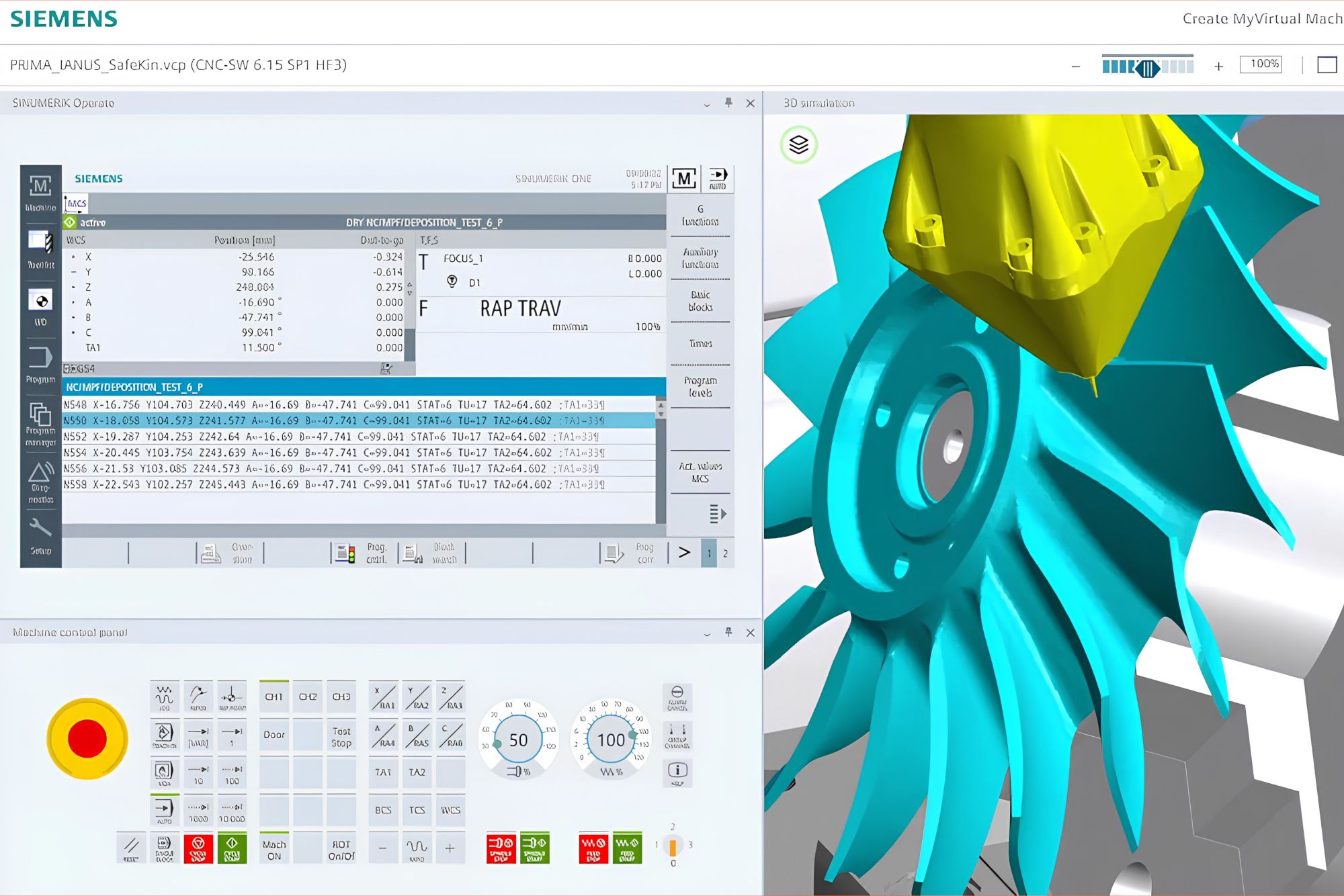1344x896 pixels.
Task: Open layers icon in 3D simulation
Action: 798,144
